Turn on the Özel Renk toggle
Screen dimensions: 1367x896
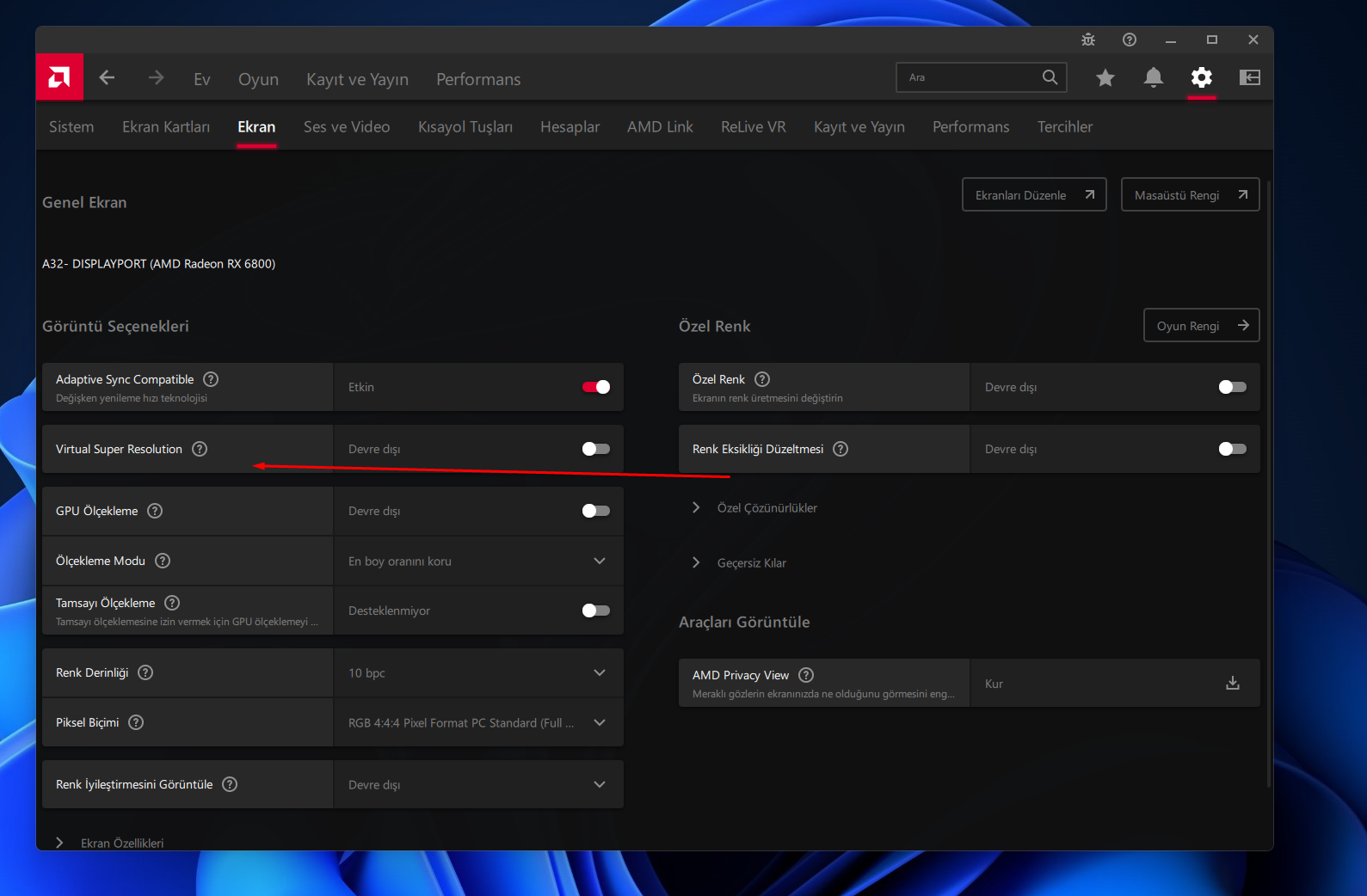[x=1232, y=387]
